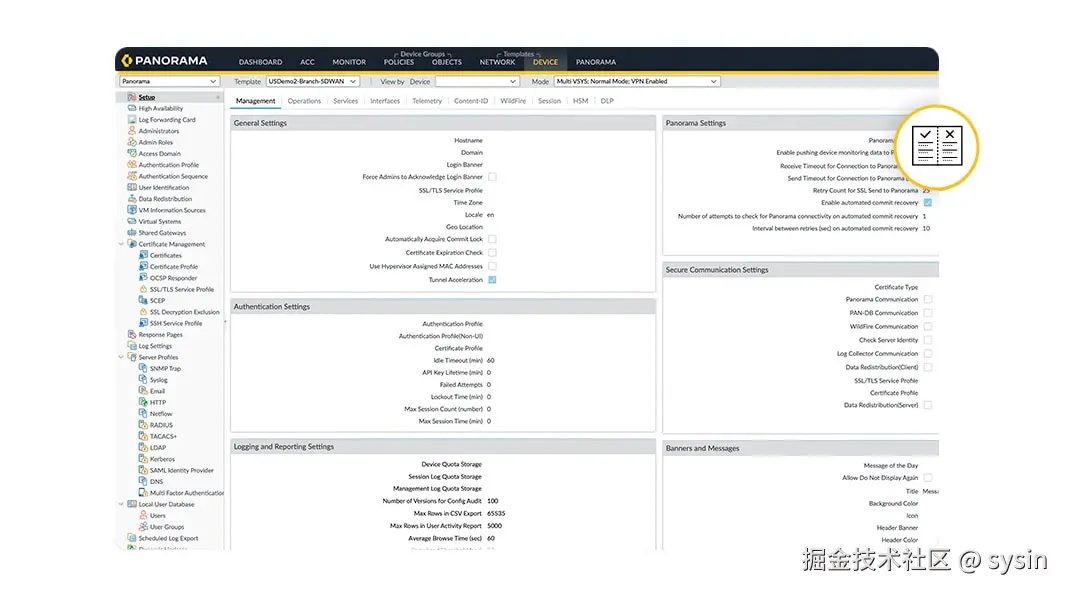
Task: Click the Certificates icon in tree
Action: pos(144,255)
